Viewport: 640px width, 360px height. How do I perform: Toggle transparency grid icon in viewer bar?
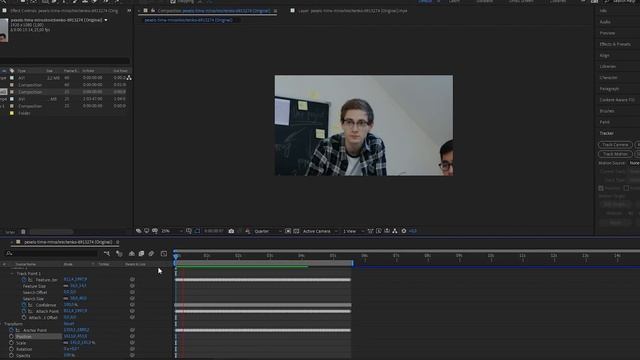click(x=296, y=231)
